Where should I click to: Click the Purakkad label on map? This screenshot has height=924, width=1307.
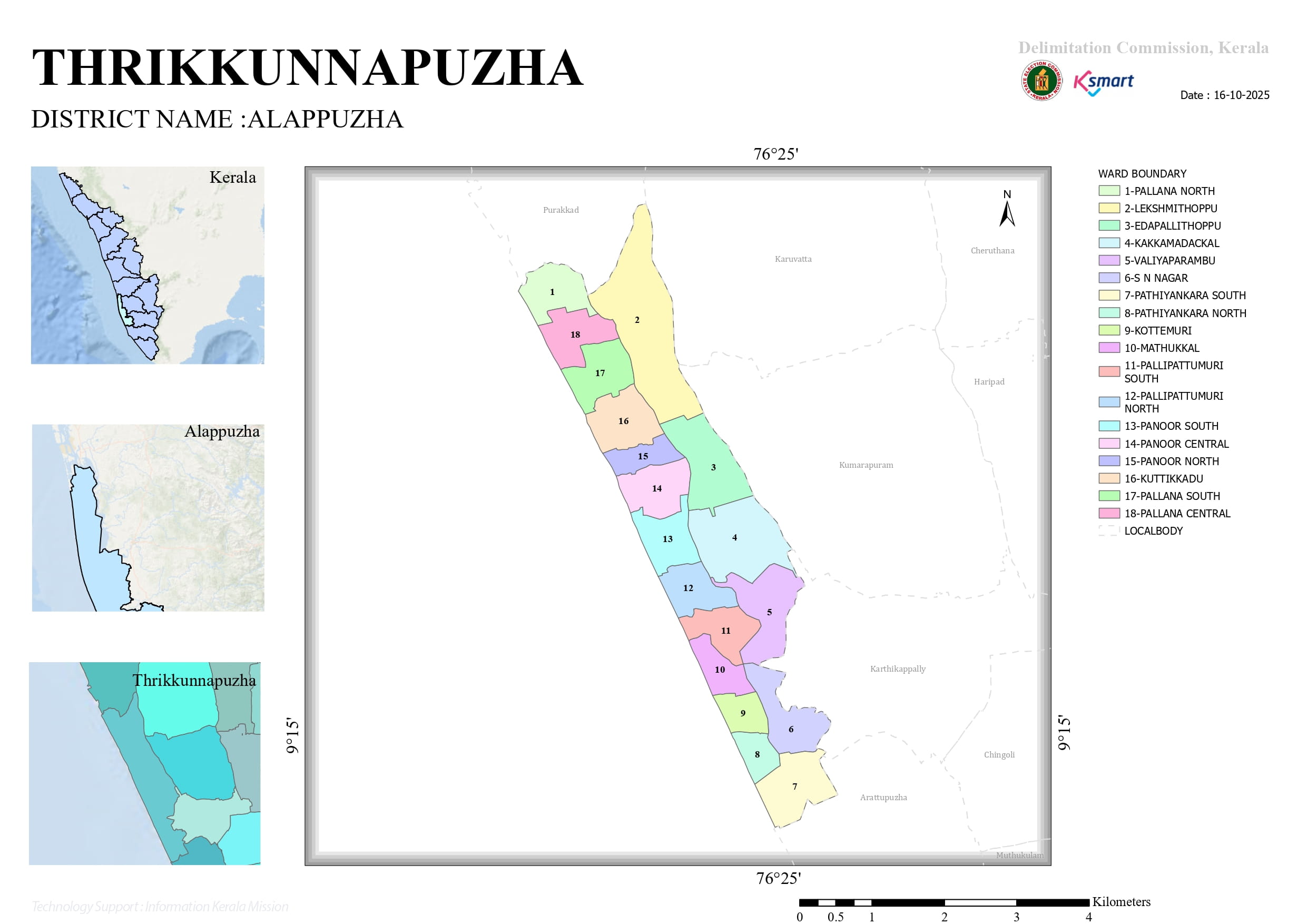pyautogui.click(x=561, y=210)
